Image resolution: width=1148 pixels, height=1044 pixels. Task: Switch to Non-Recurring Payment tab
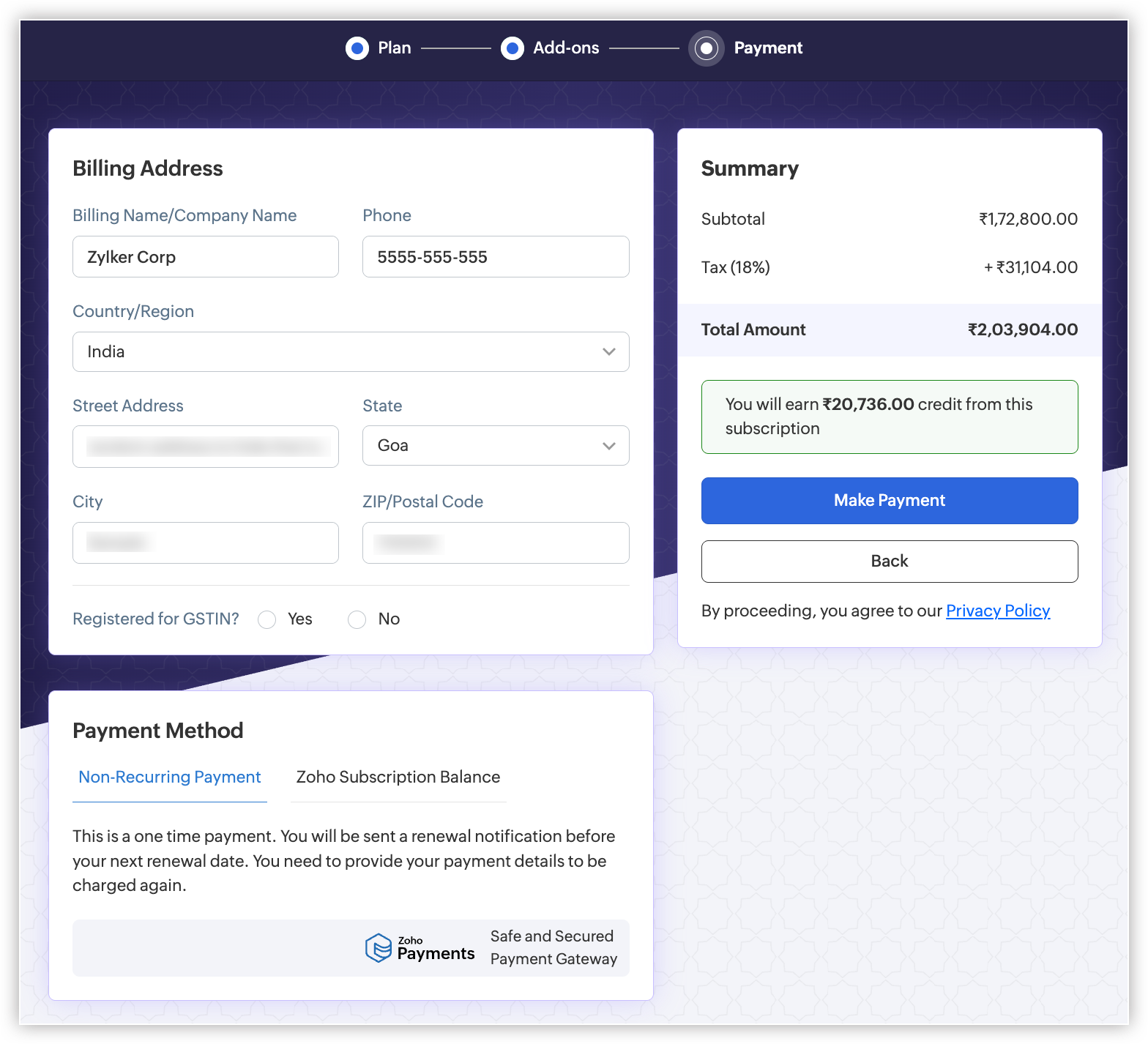coord(169,778)
